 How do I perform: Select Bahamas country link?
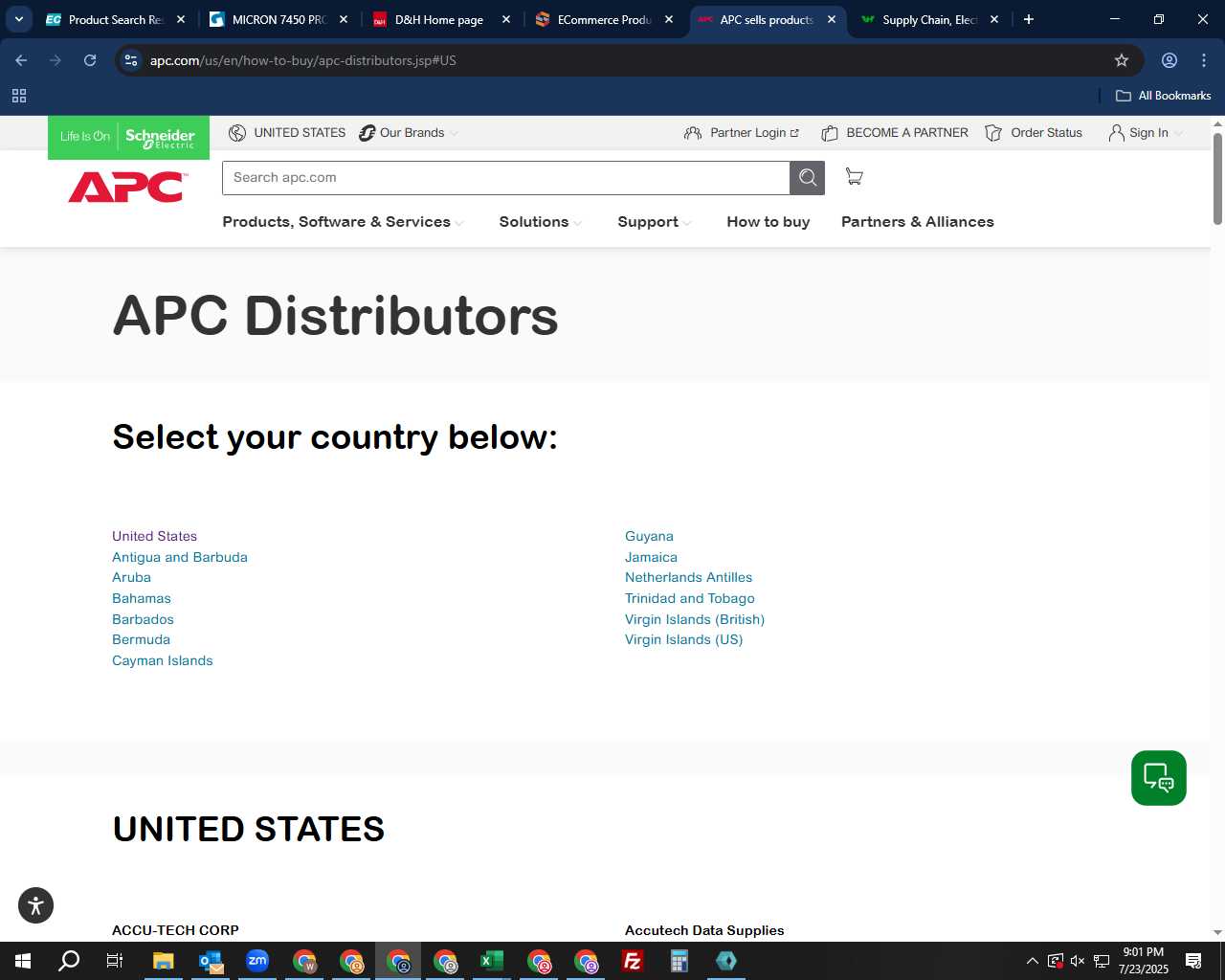tap(142, 598)
